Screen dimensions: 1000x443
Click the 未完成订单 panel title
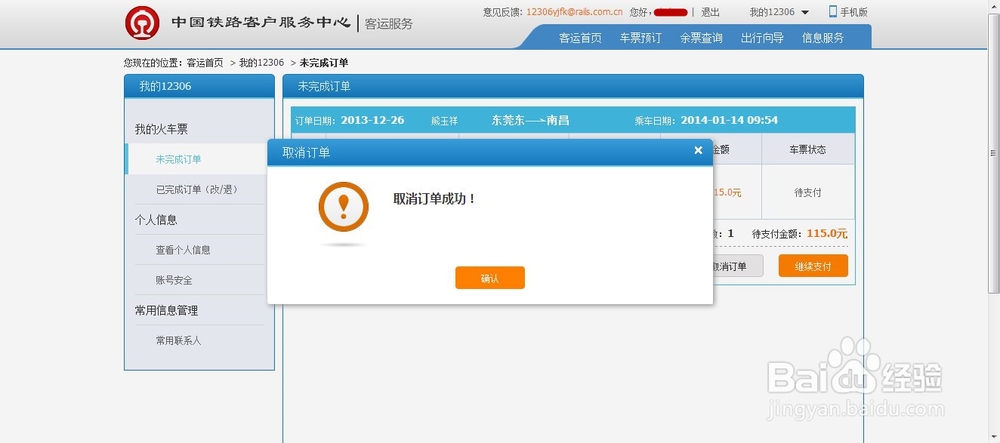(324, 86)
